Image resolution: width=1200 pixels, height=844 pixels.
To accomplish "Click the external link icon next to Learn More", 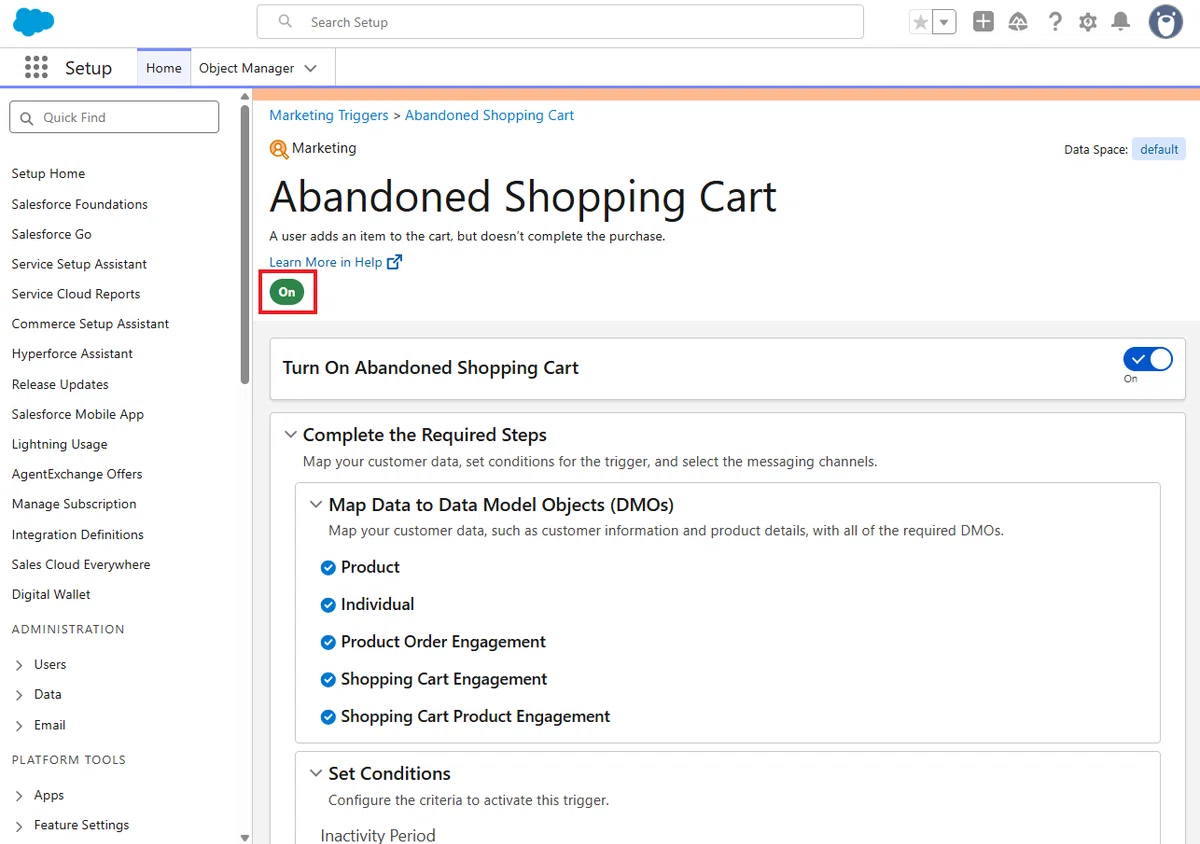I will tap(394, 262).
